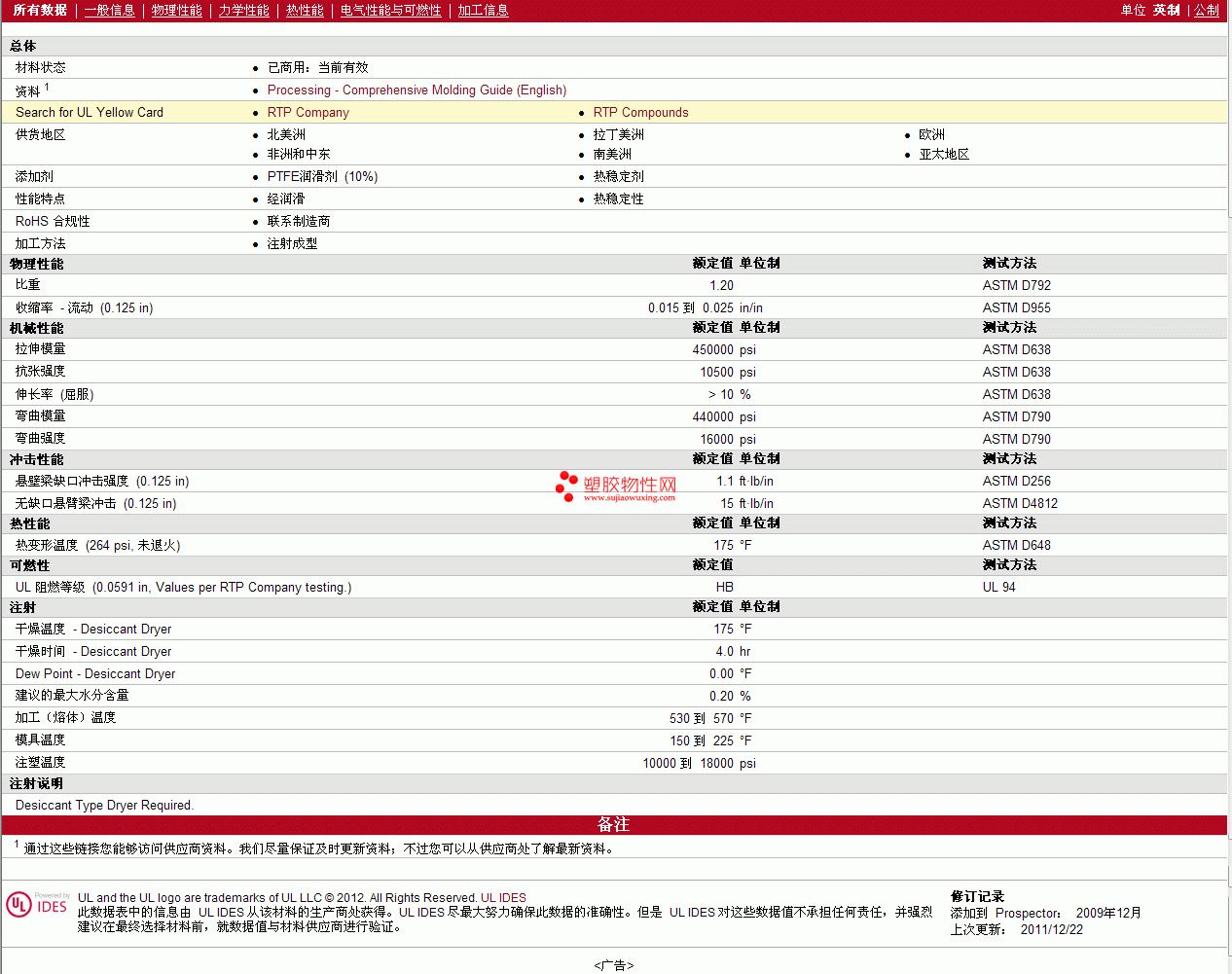Click 弯曲强度 value 16000
Viewport: 1232px width, 974px height.
[x=717, y=439]
